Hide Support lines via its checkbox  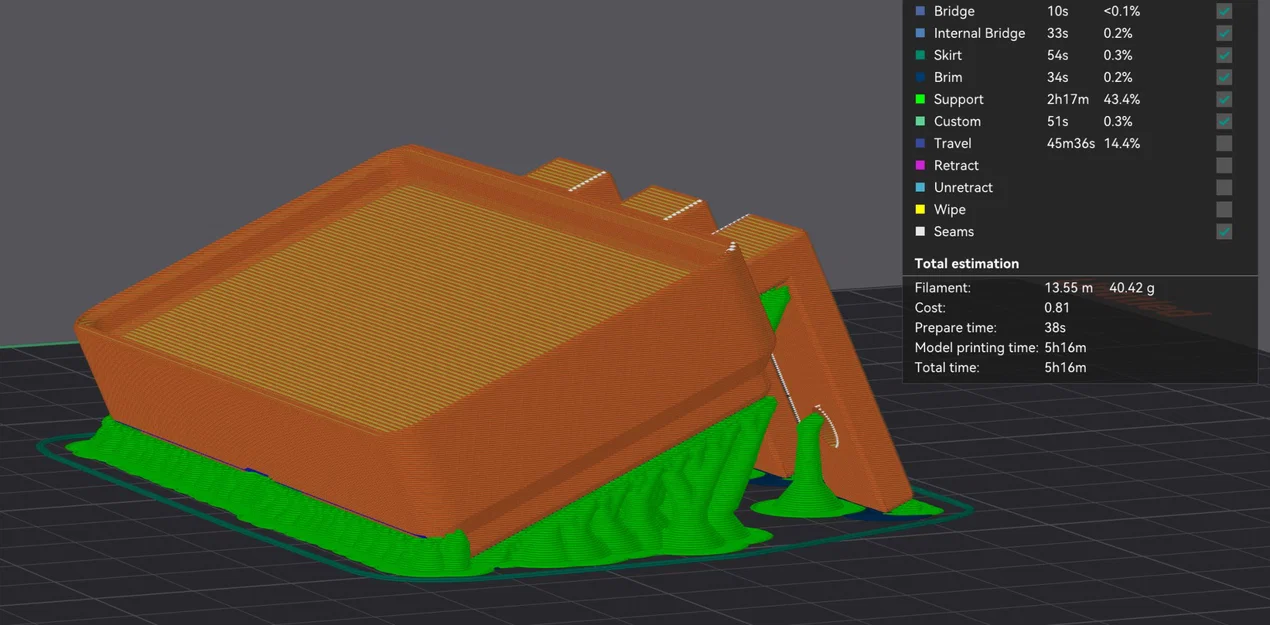(1224, 99)
